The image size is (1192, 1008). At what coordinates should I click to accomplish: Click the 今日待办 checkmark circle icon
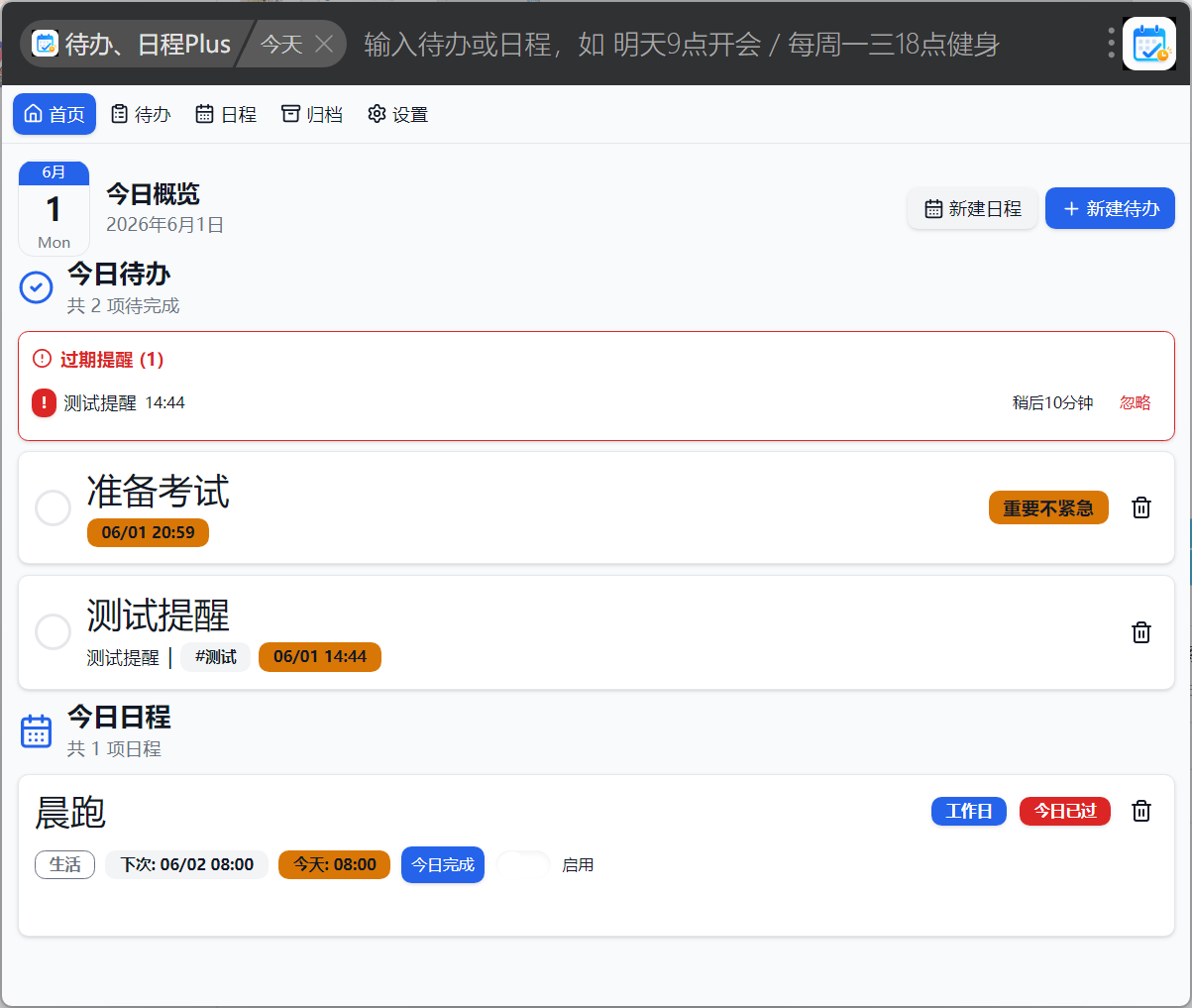coord(37,287)
